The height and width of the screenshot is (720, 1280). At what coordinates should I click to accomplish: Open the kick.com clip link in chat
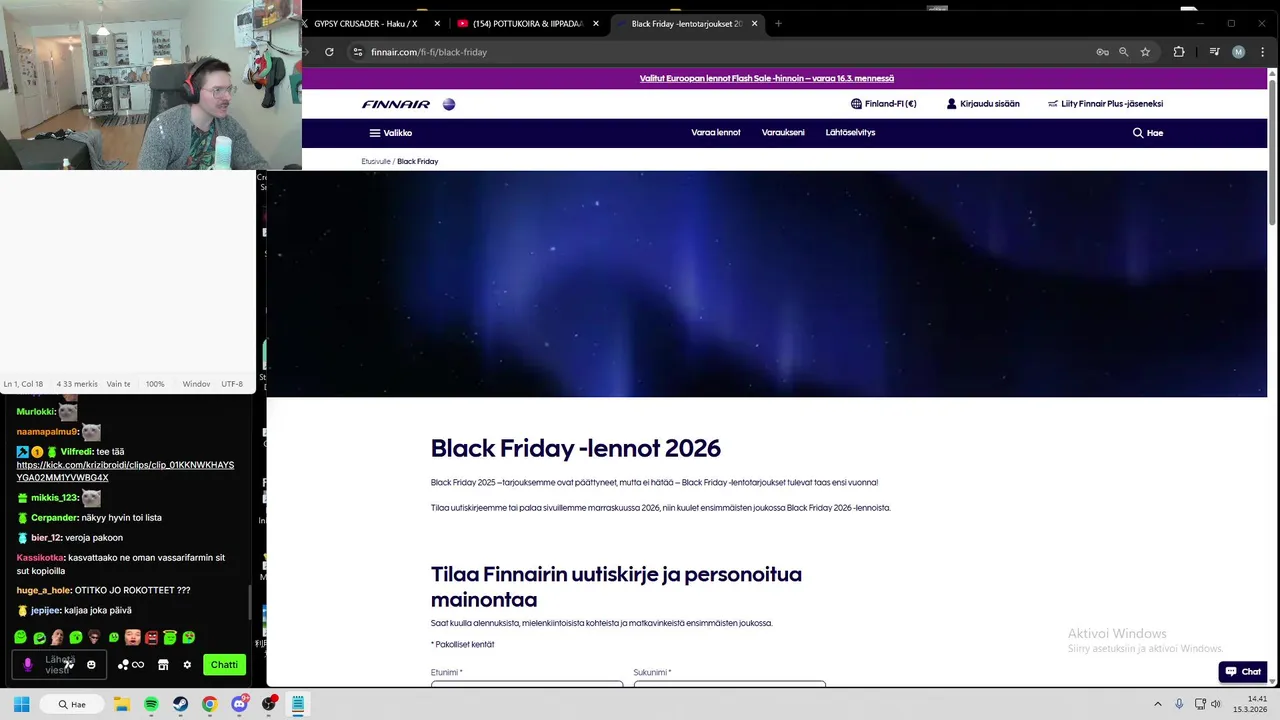(125, 471)
